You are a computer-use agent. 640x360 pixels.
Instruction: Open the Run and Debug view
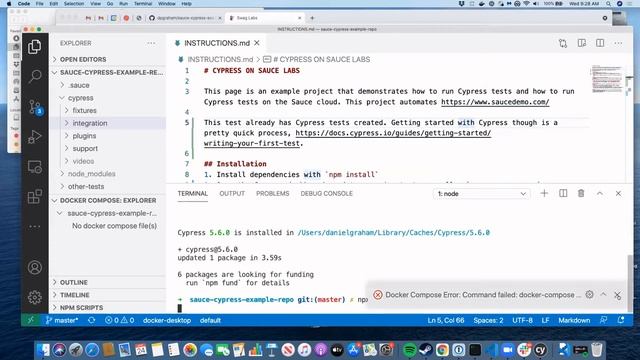pyautogui.click(x=35, y=137)
